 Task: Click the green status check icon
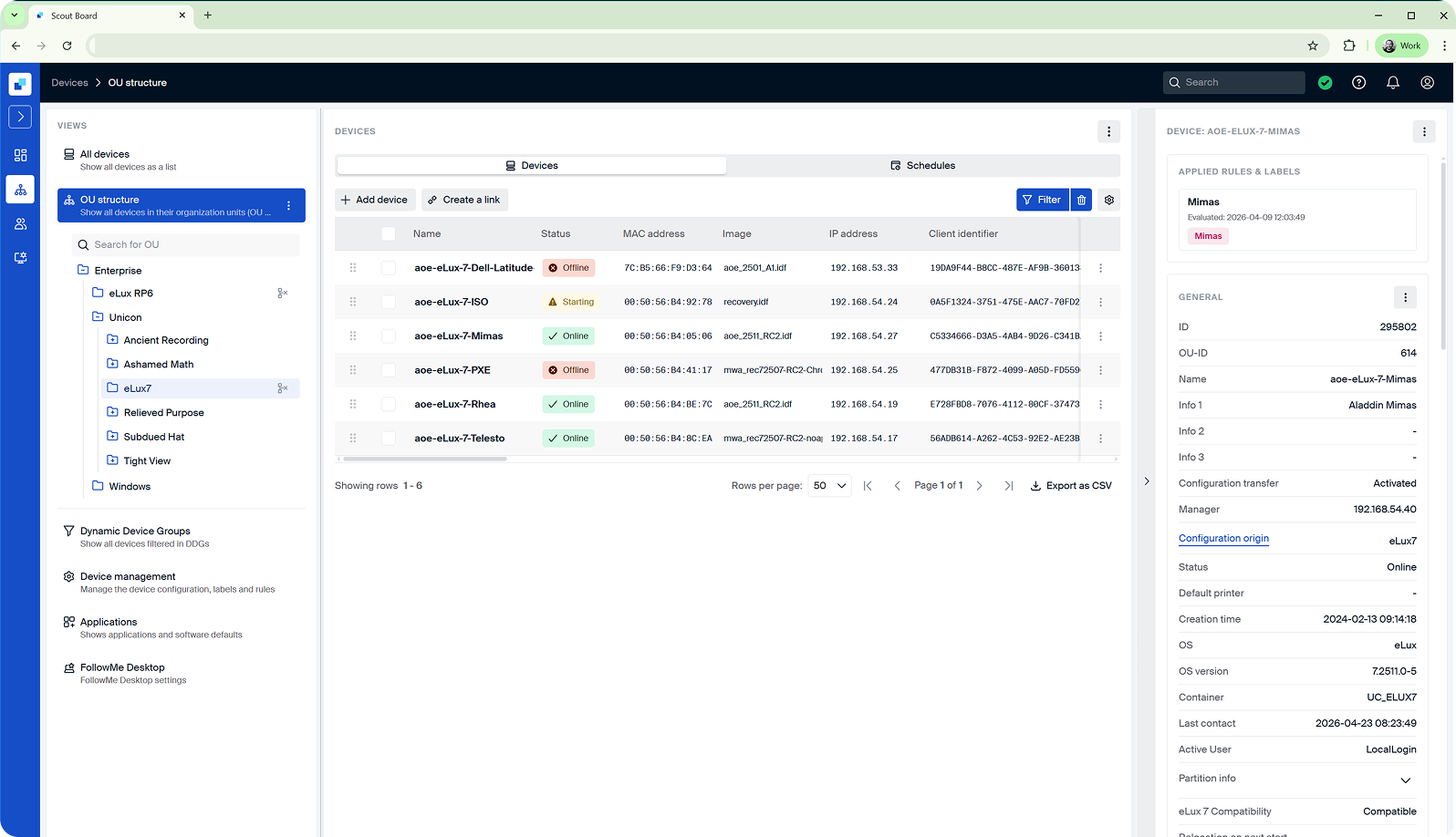(x=1326, y=83)
